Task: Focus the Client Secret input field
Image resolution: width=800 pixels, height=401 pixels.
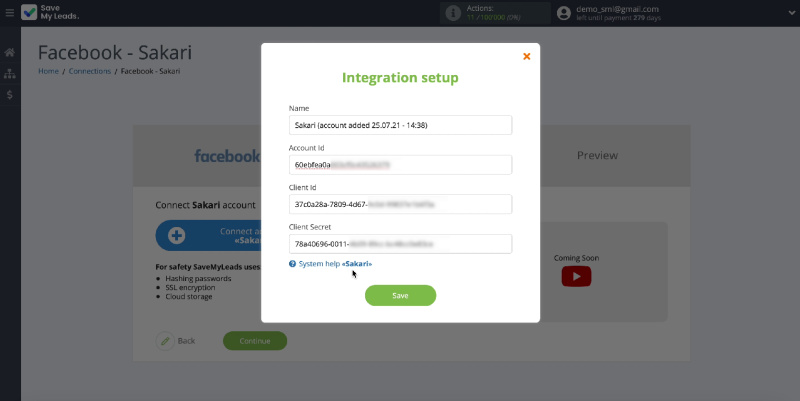Action: tap(400, 244)
